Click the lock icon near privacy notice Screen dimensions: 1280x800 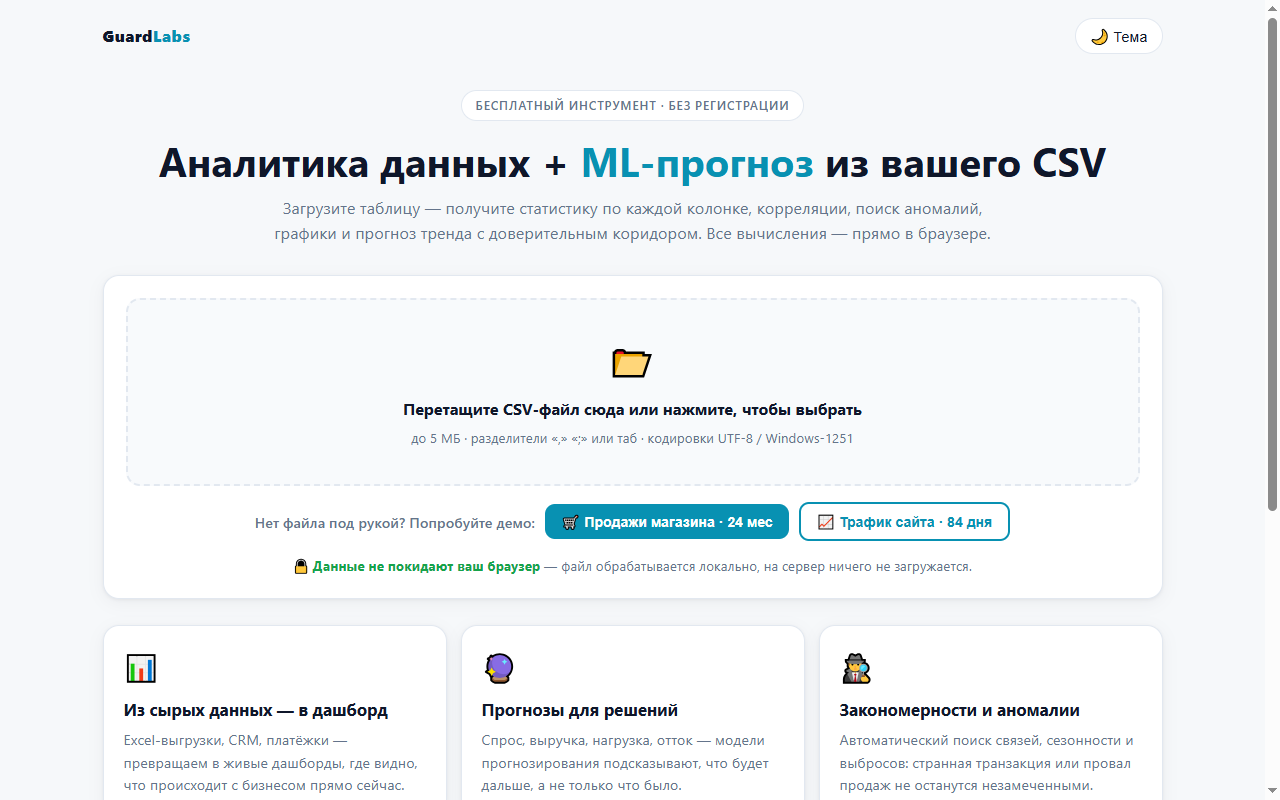(x=300, y=567)
